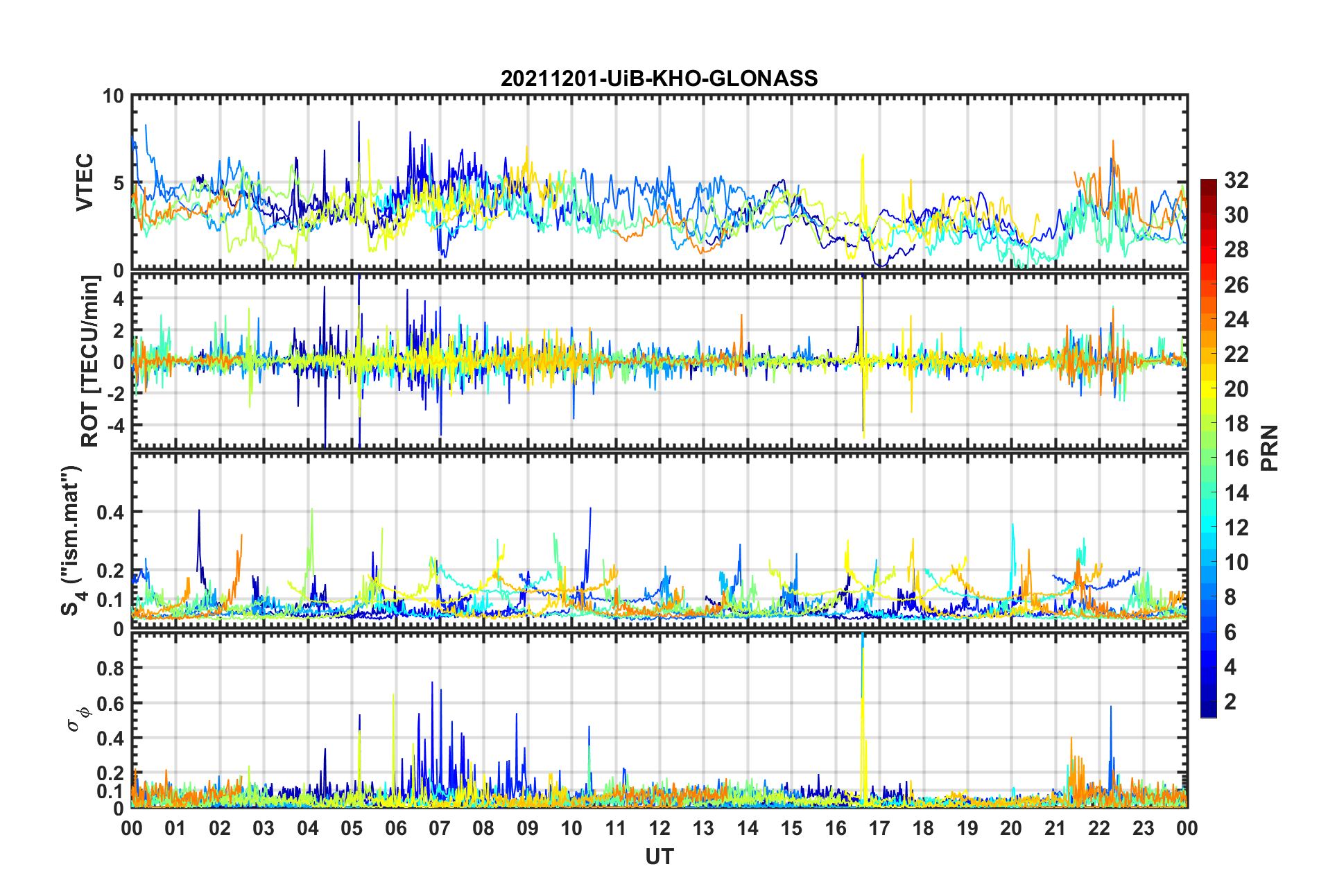
Task: Click the VTEC y-axis tick 5
Action: (118, 183)
